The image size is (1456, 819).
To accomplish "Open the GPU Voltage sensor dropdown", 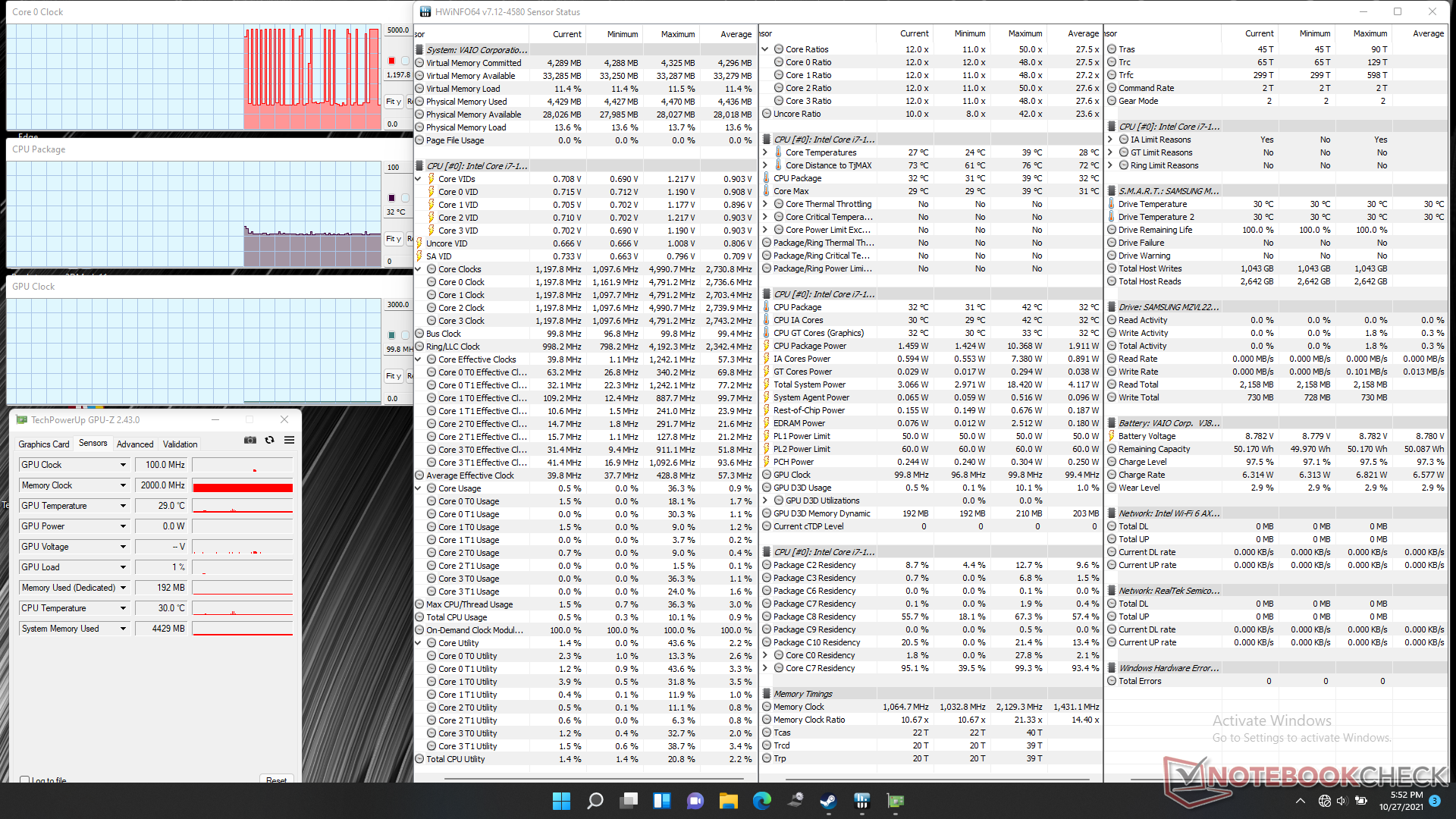I will 123,547.
